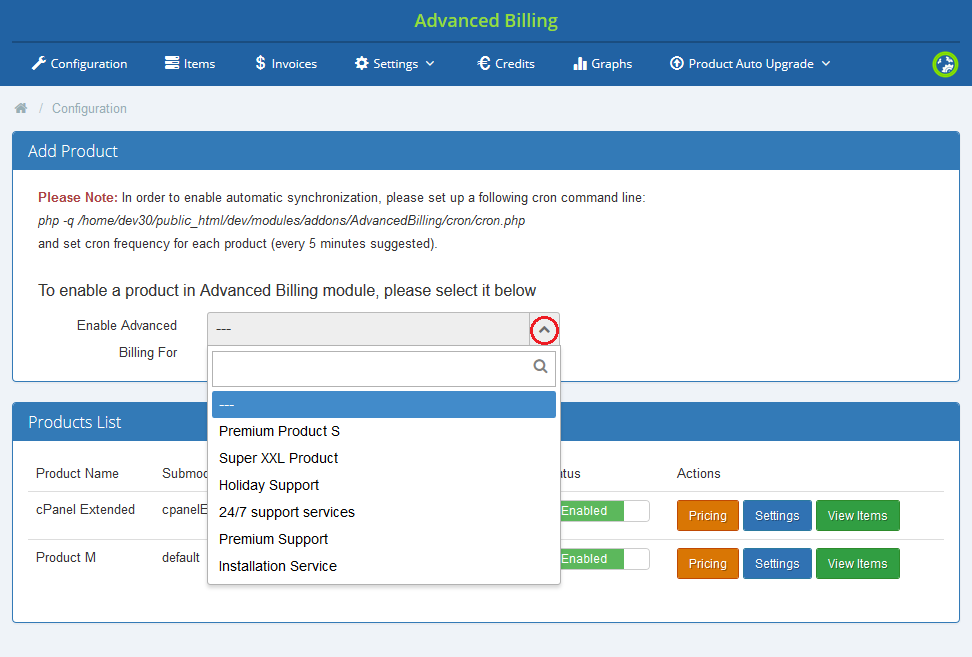Click the cPanel Extended product name

click(x=86, y=509)
